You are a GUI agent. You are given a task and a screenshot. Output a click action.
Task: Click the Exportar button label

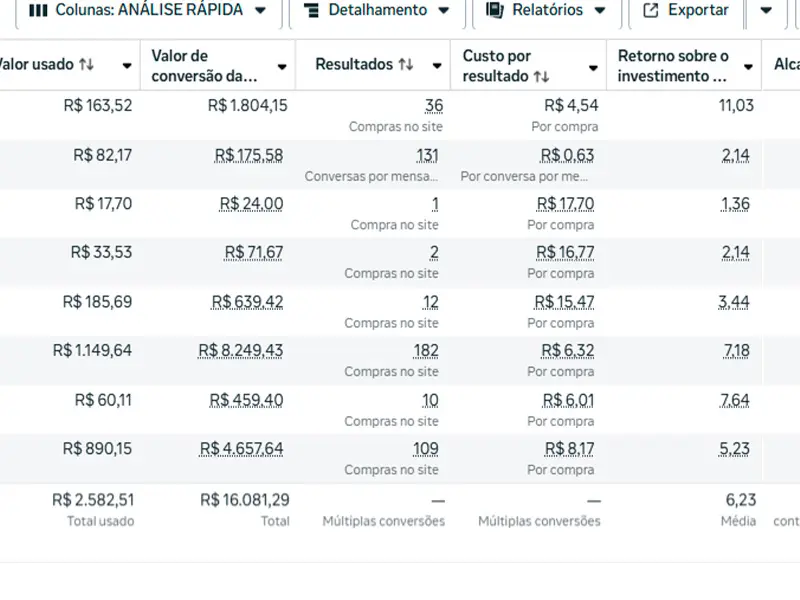click(x=698, y=10)
